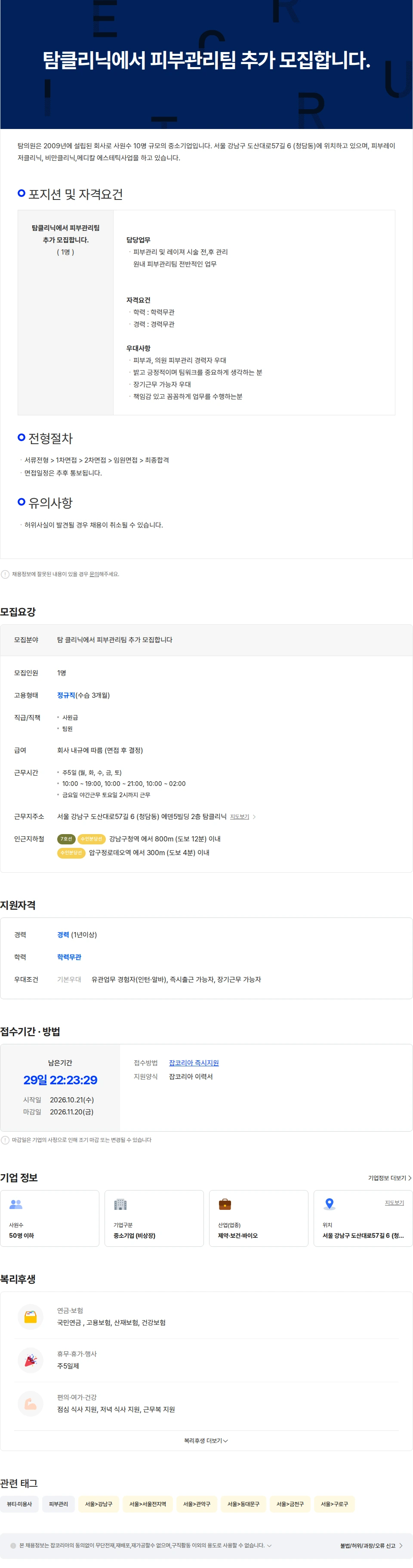This screenshot has width=413, height=1568.
Task: Click the 수인분당선 badge beside 강남구청역
Action: coord(91,839)
